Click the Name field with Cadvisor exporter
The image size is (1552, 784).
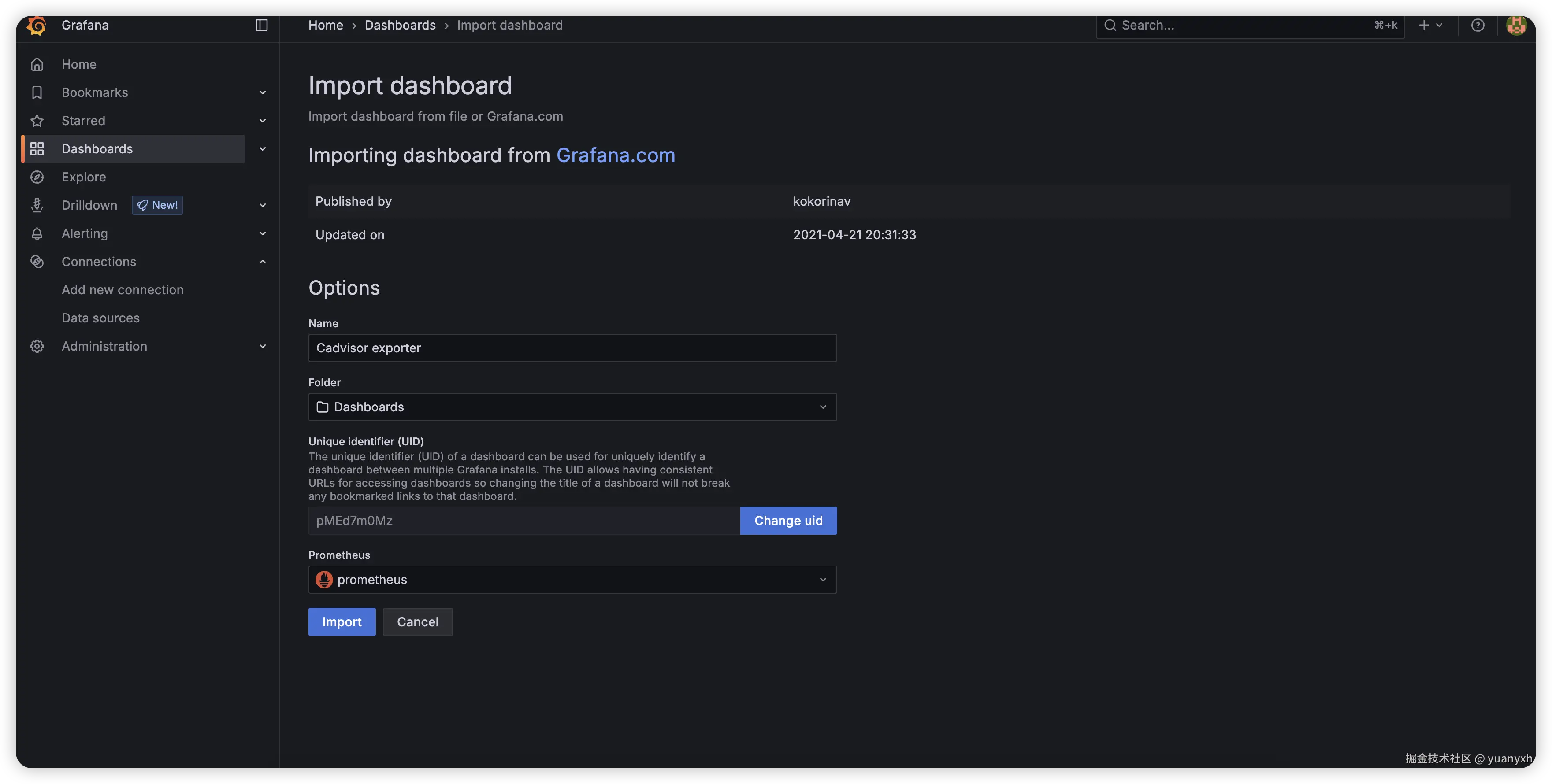click(572, 348)
